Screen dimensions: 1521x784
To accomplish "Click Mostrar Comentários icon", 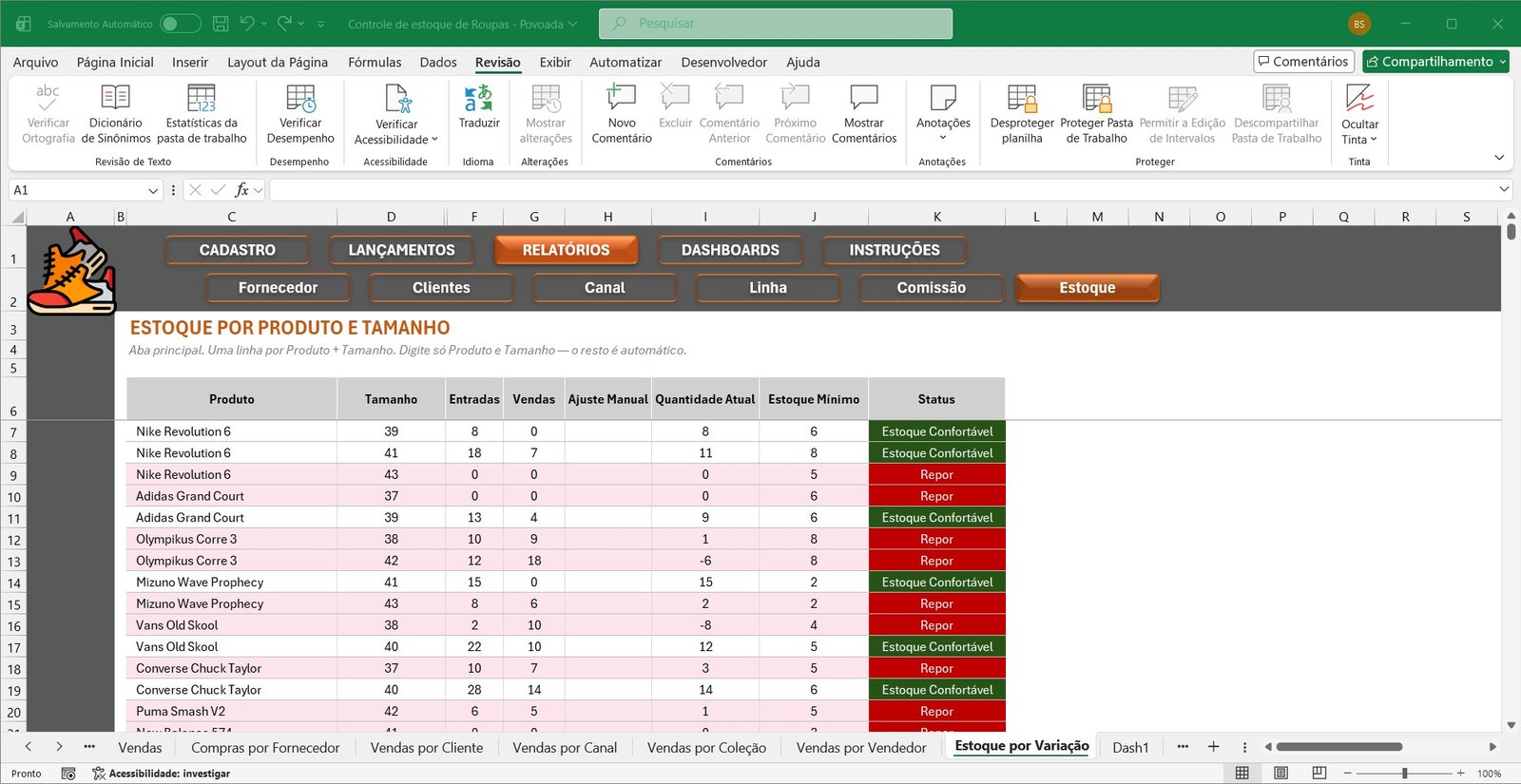I will coord(864,97).
